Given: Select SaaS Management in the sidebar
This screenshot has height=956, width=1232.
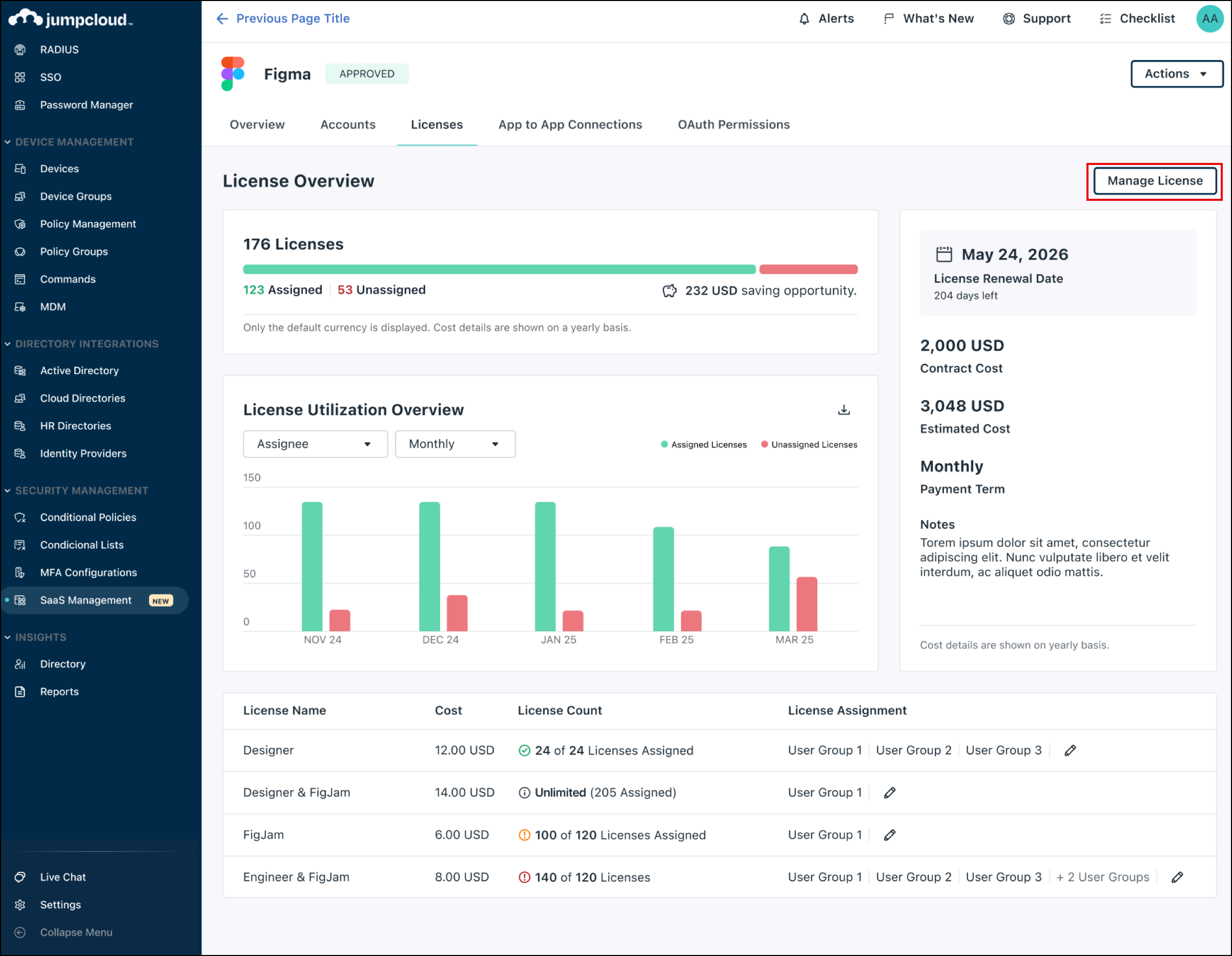Looking at the screenshot, I should point(94,600).
